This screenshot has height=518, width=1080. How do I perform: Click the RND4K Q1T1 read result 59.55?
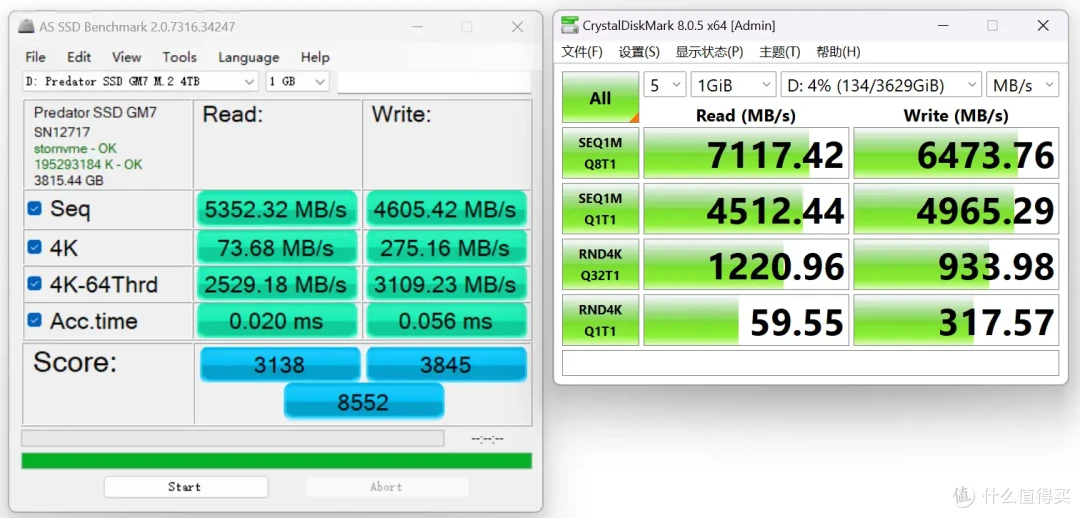pos(746,320)
